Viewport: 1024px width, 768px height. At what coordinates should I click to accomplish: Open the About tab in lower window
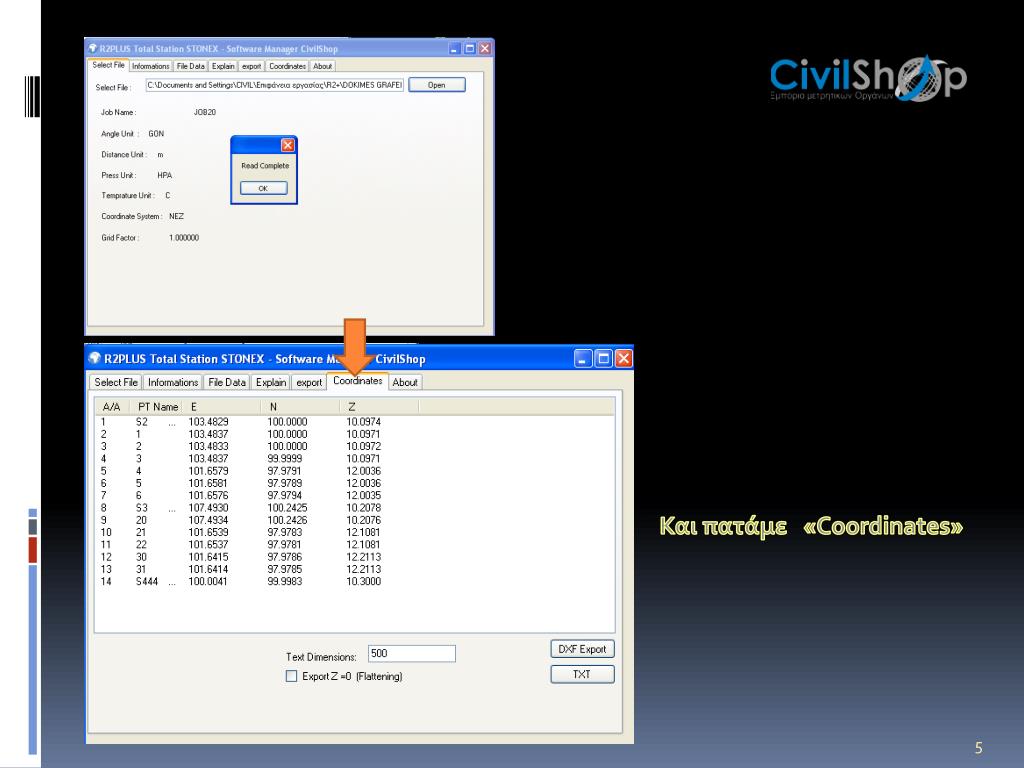point(405,382)
